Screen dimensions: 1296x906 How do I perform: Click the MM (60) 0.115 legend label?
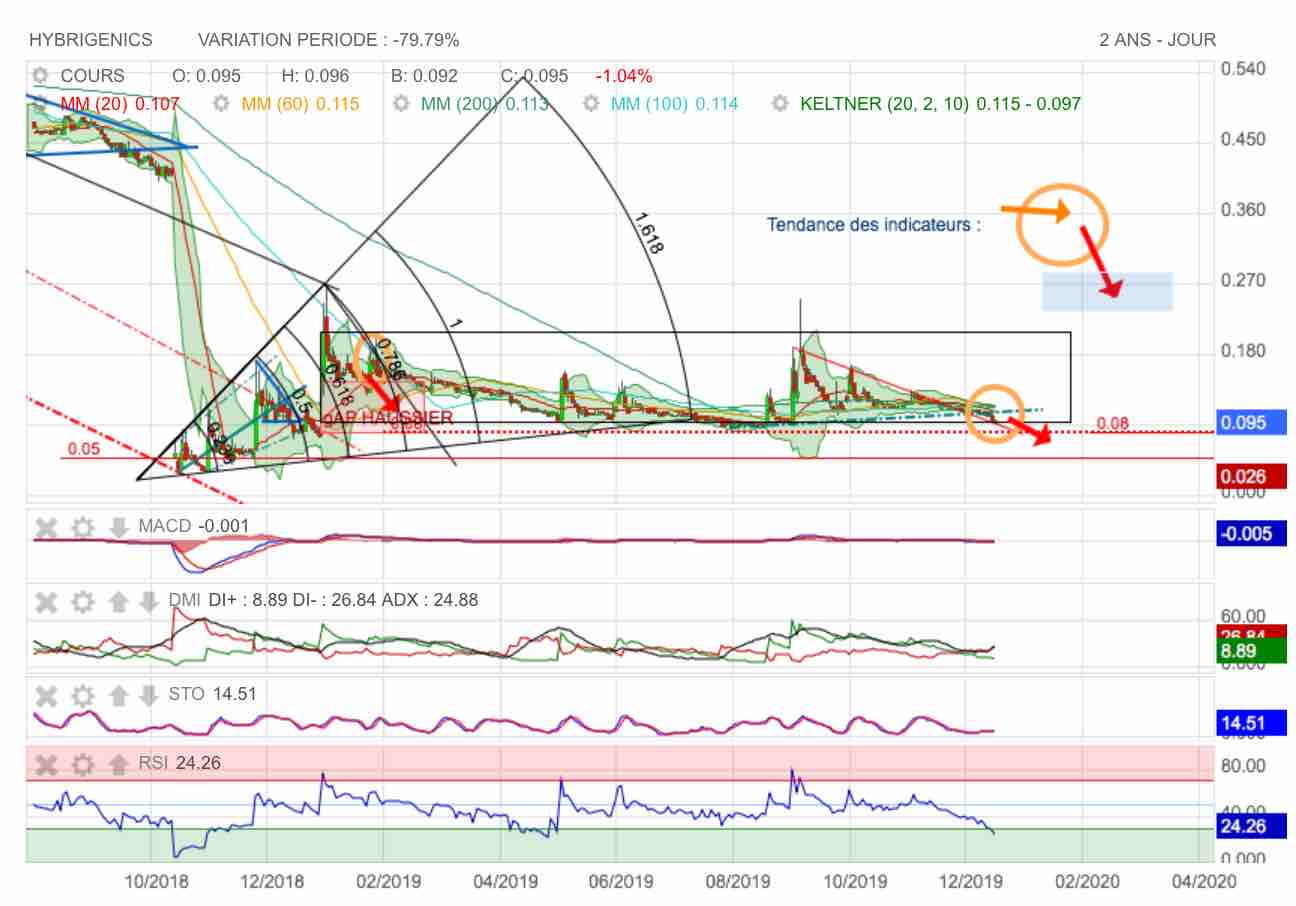point(300,103)
